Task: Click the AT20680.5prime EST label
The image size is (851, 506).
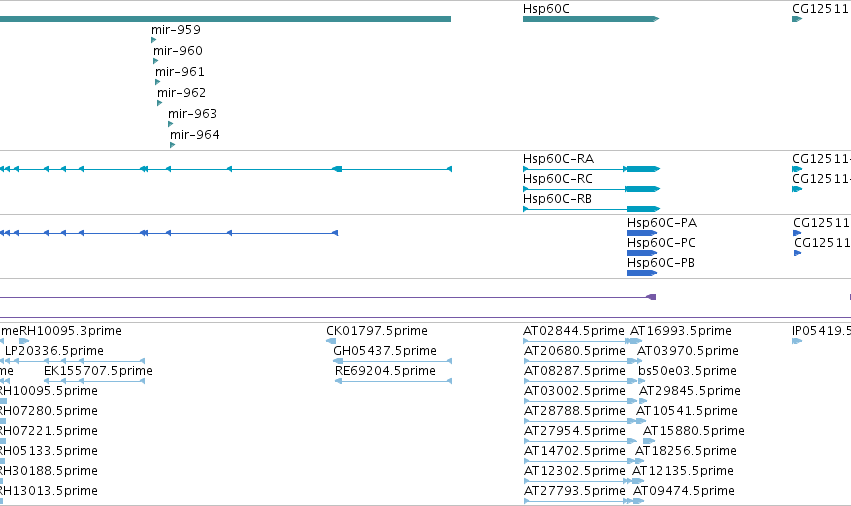Action: point(575,351)
